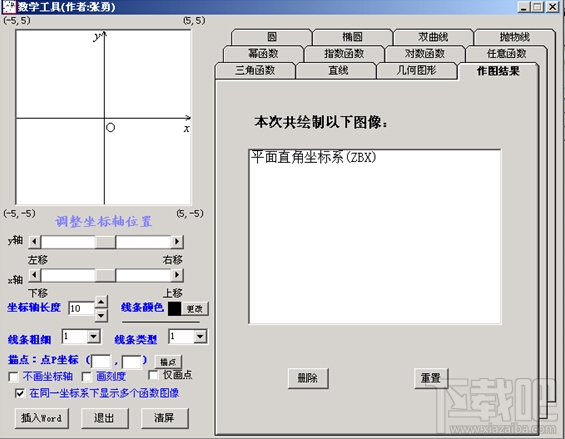The height and width of the screenshot is (439, 565).
Task: Click the x轴 slider right arrow
Action: point(177,275)
